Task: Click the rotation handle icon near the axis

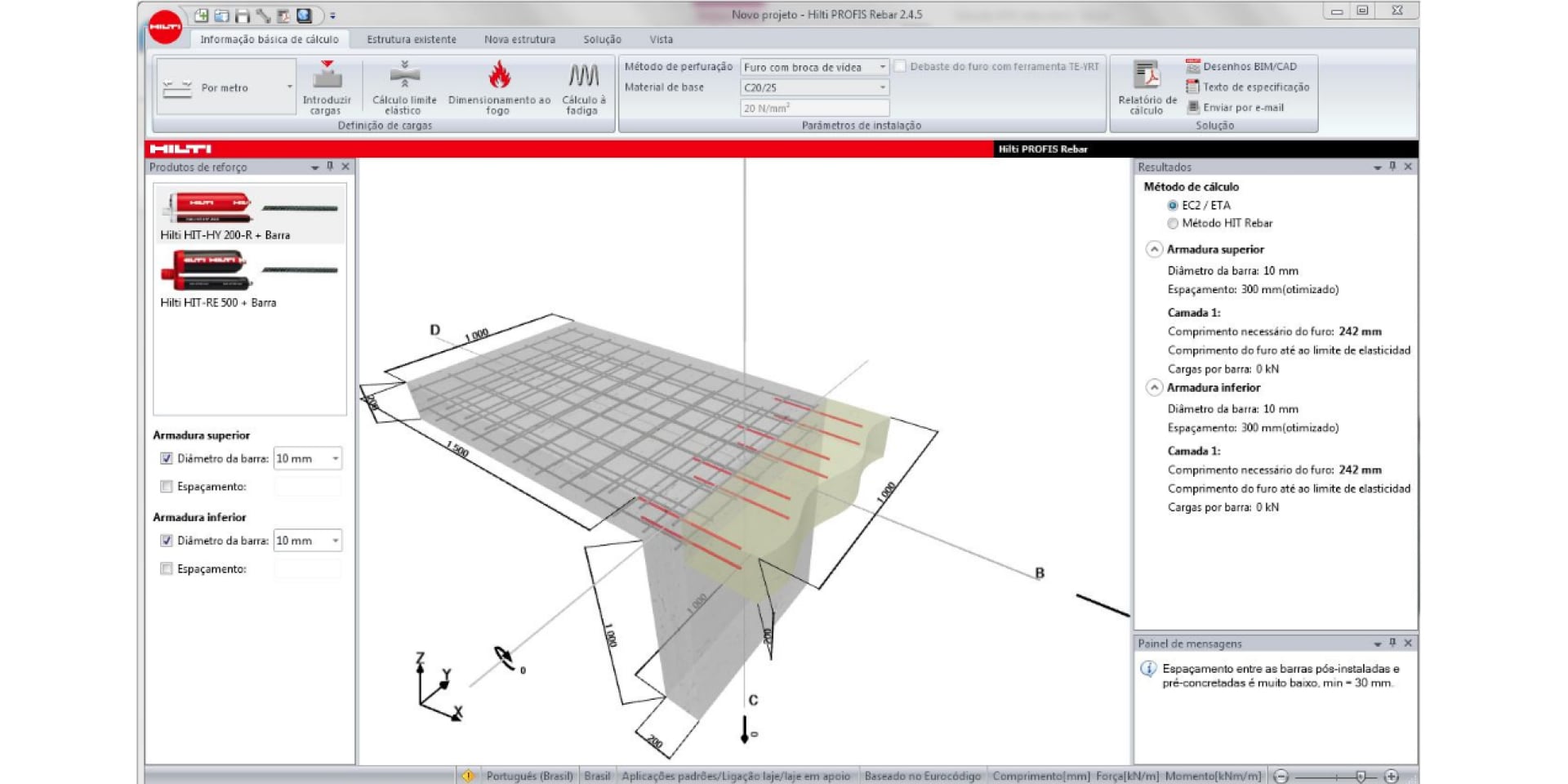Action: (505, 657)
